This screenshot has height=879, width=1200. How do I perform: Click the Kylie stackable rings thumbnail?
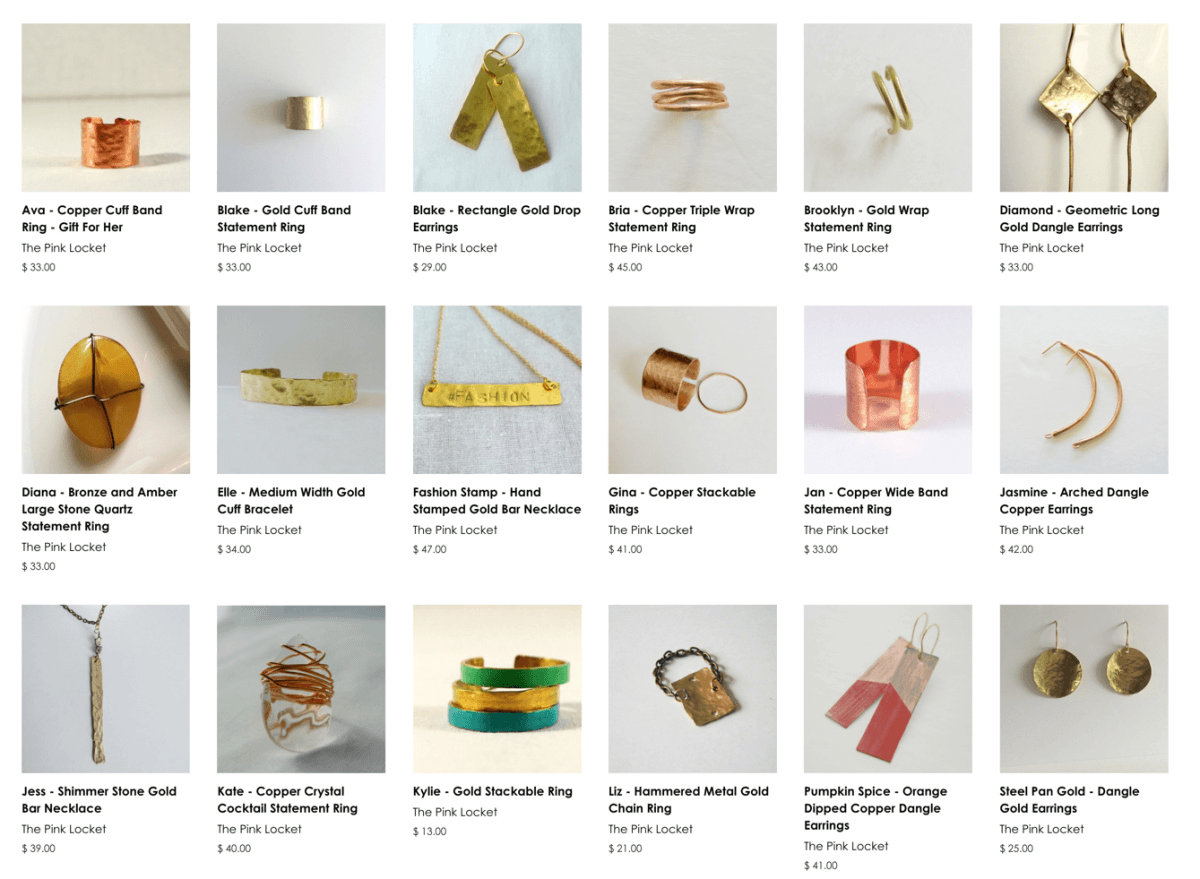click(497, 688)
